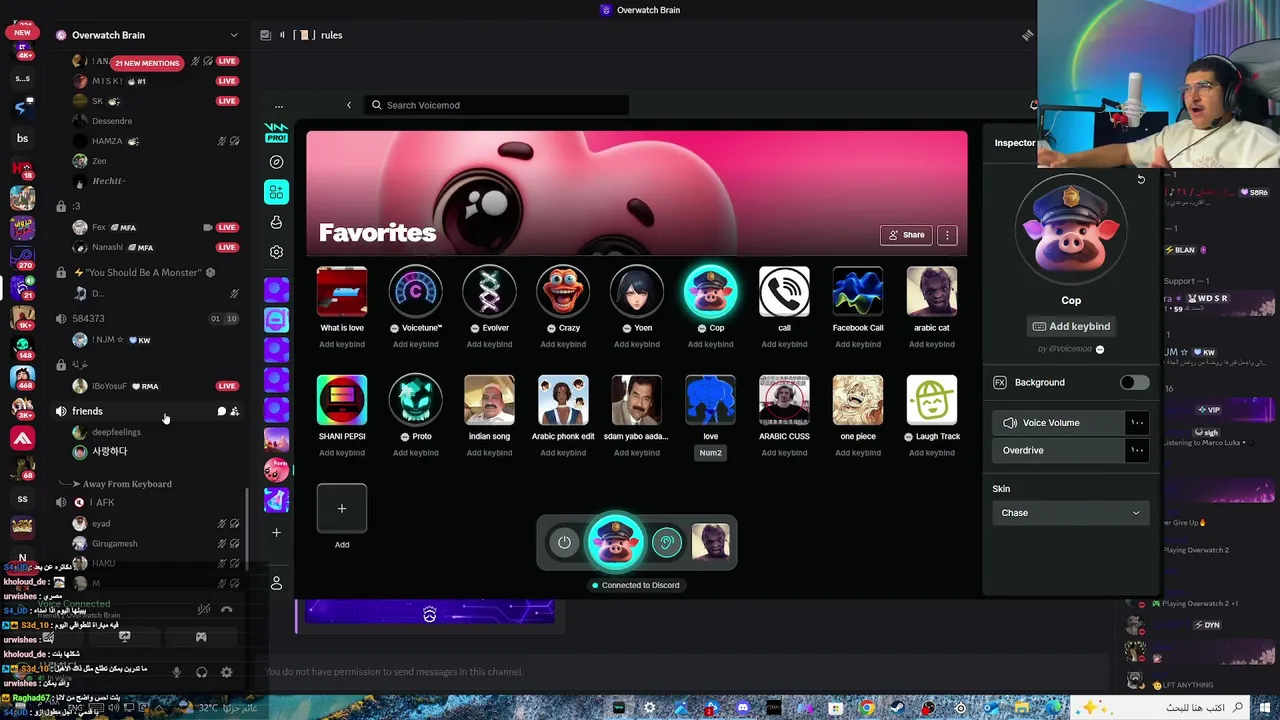Viewport: 1280px width, 720px height.
Task: Select the What is love sound
Action: click(x=342, y=291)
